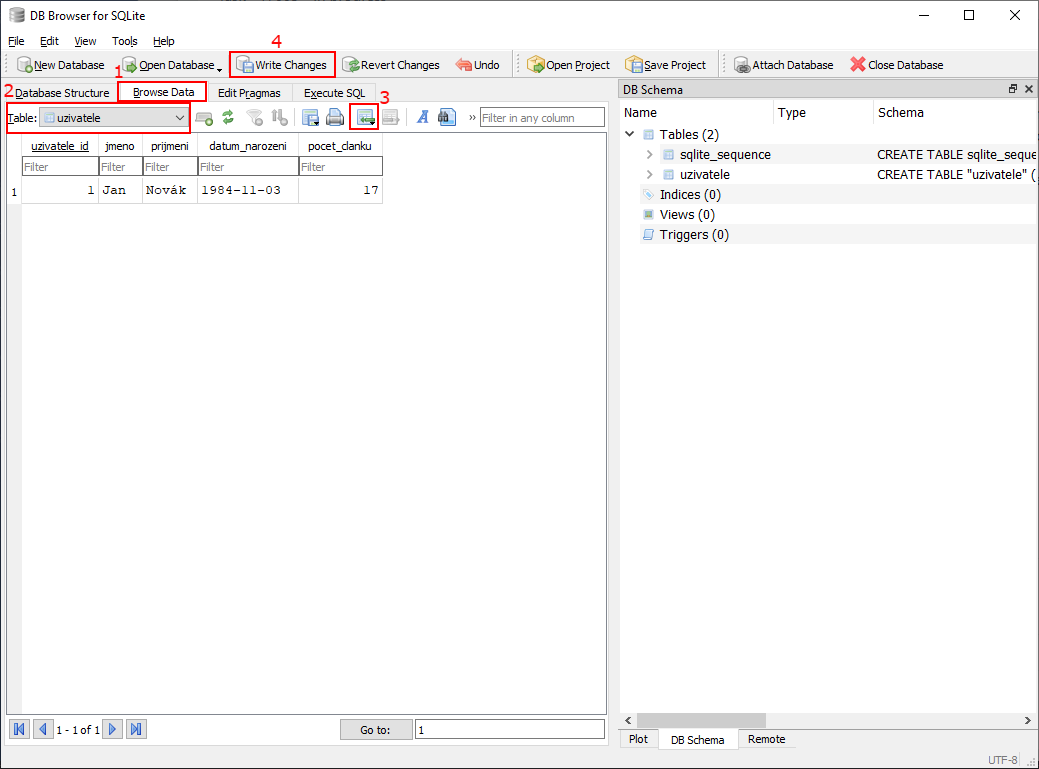The image size is (1039, 769).
Task: Select the cell containing Novák
Action: coord(170,190)
